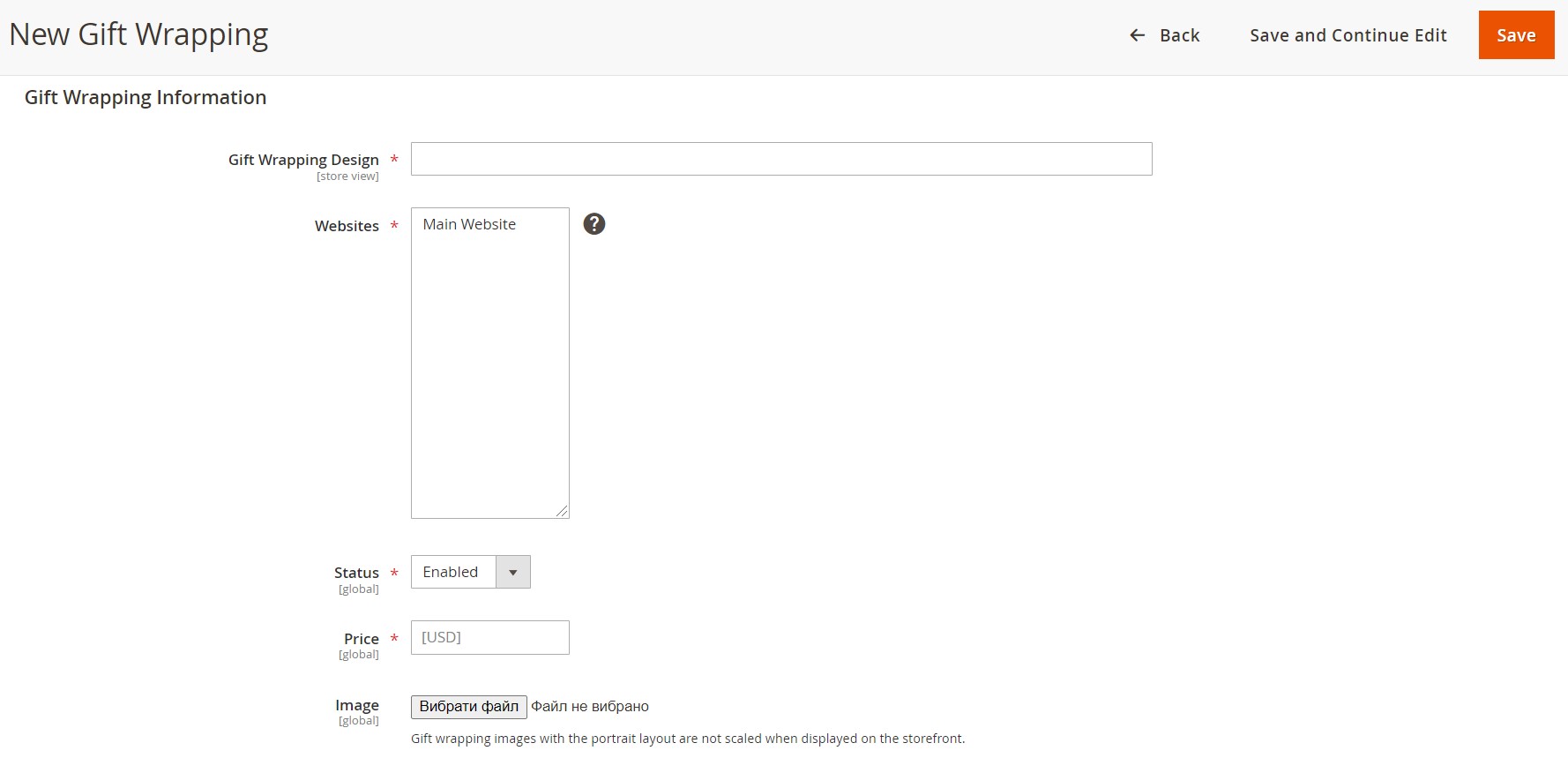Click the portrait layout image note text

click(x=688, y=739)
